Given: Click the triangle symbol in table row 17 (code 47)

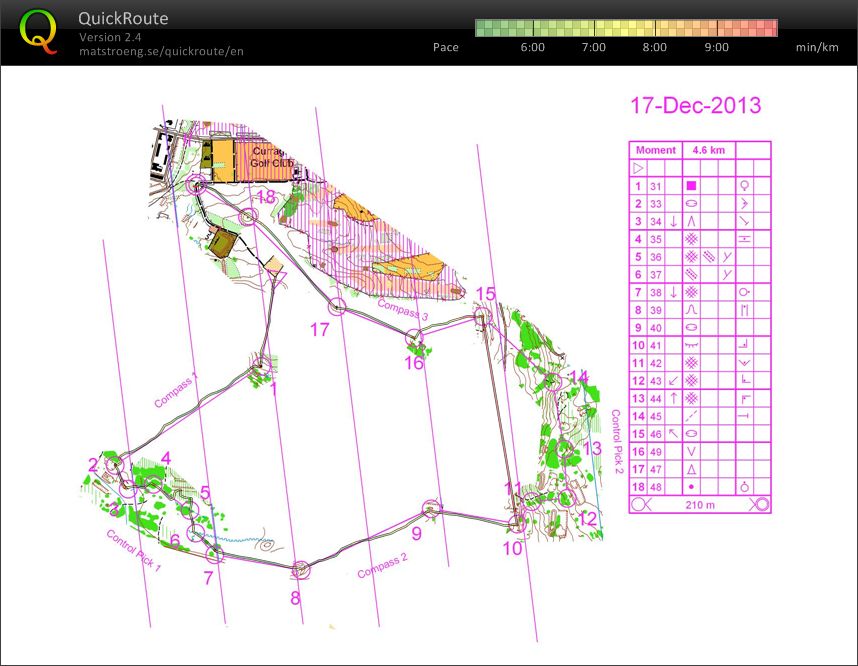Looking at the screenshot, I should (692, 469).
